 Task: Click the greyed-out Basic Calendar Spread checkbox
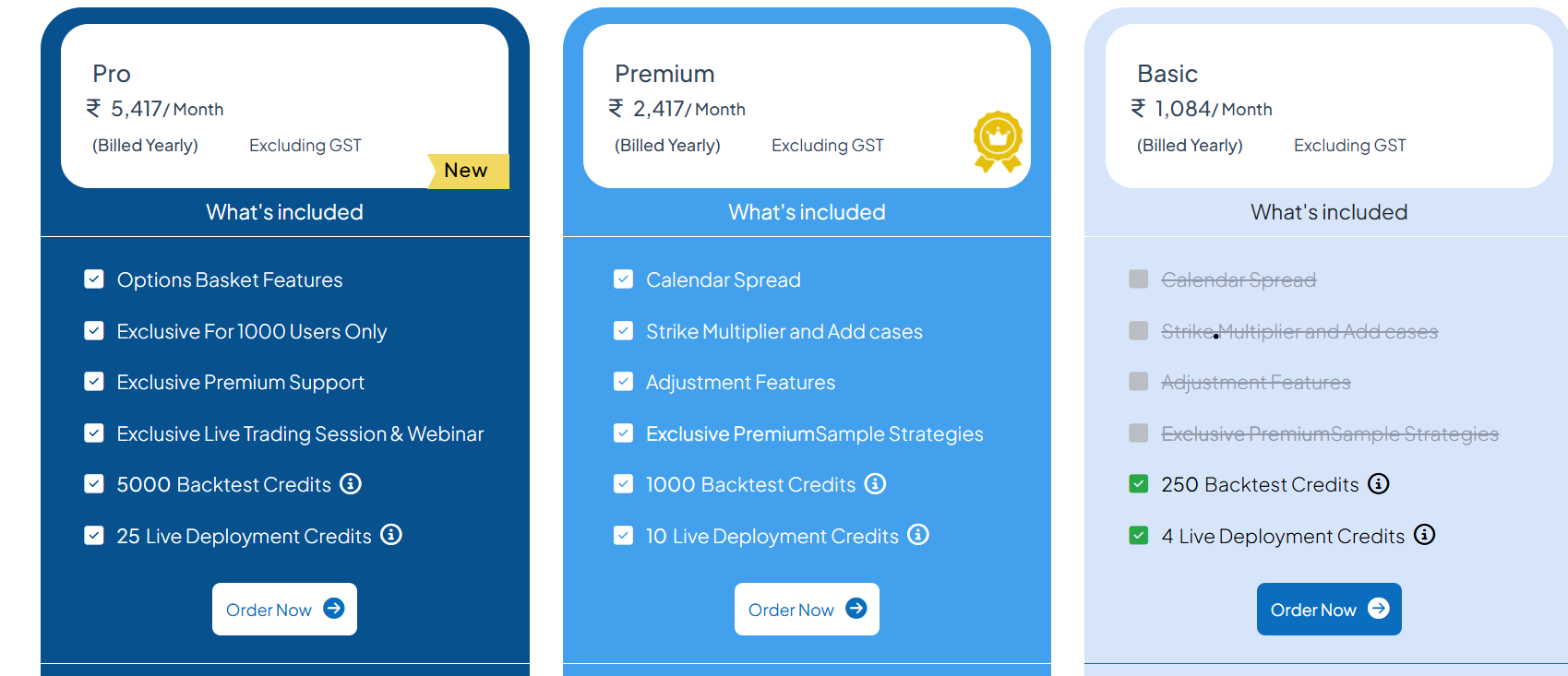[1139, 279]
